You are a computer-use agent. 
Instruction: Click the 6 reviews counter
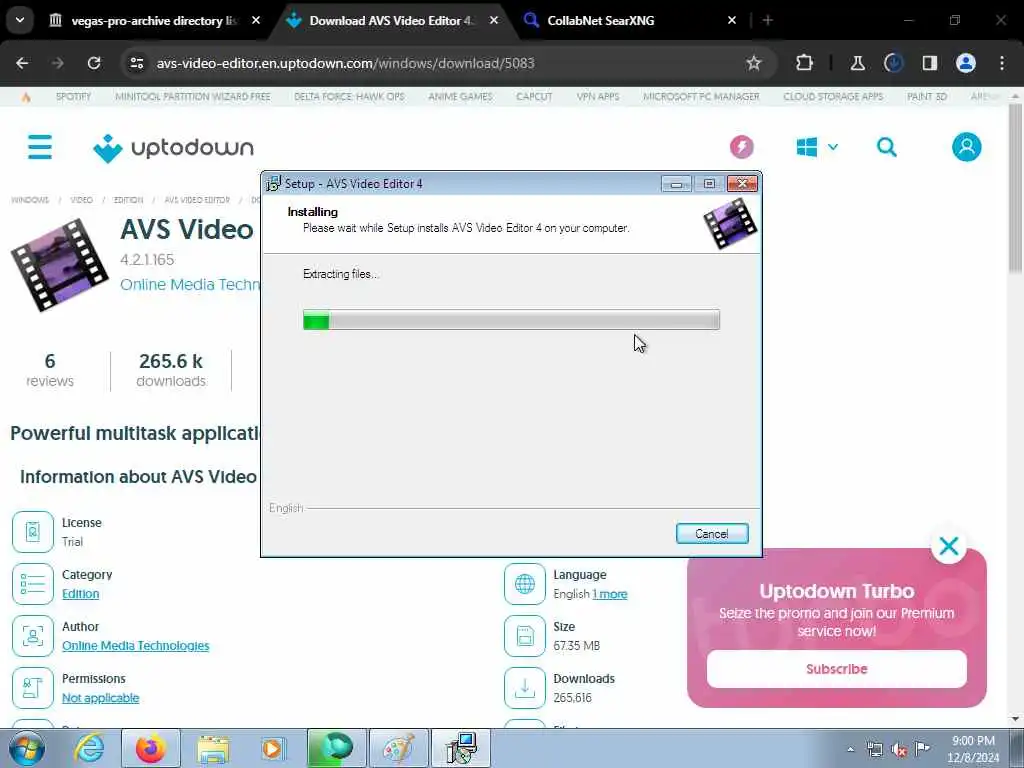[50, 370]
